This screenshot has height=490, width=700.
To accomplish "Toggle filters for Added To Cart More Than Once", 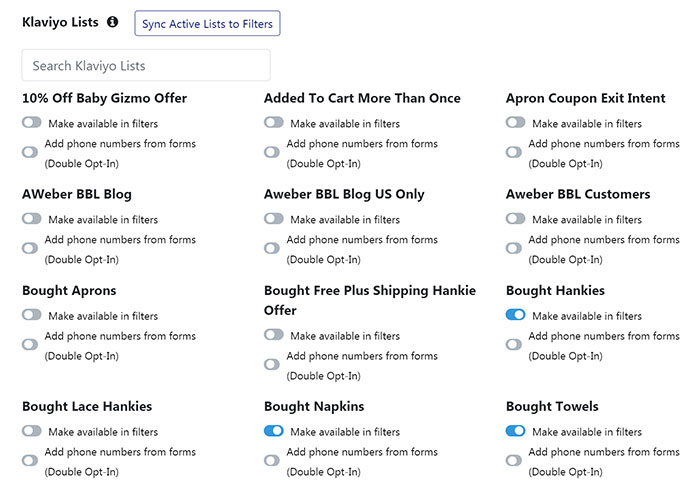I will pyautogui.click(x=274, y=122).
